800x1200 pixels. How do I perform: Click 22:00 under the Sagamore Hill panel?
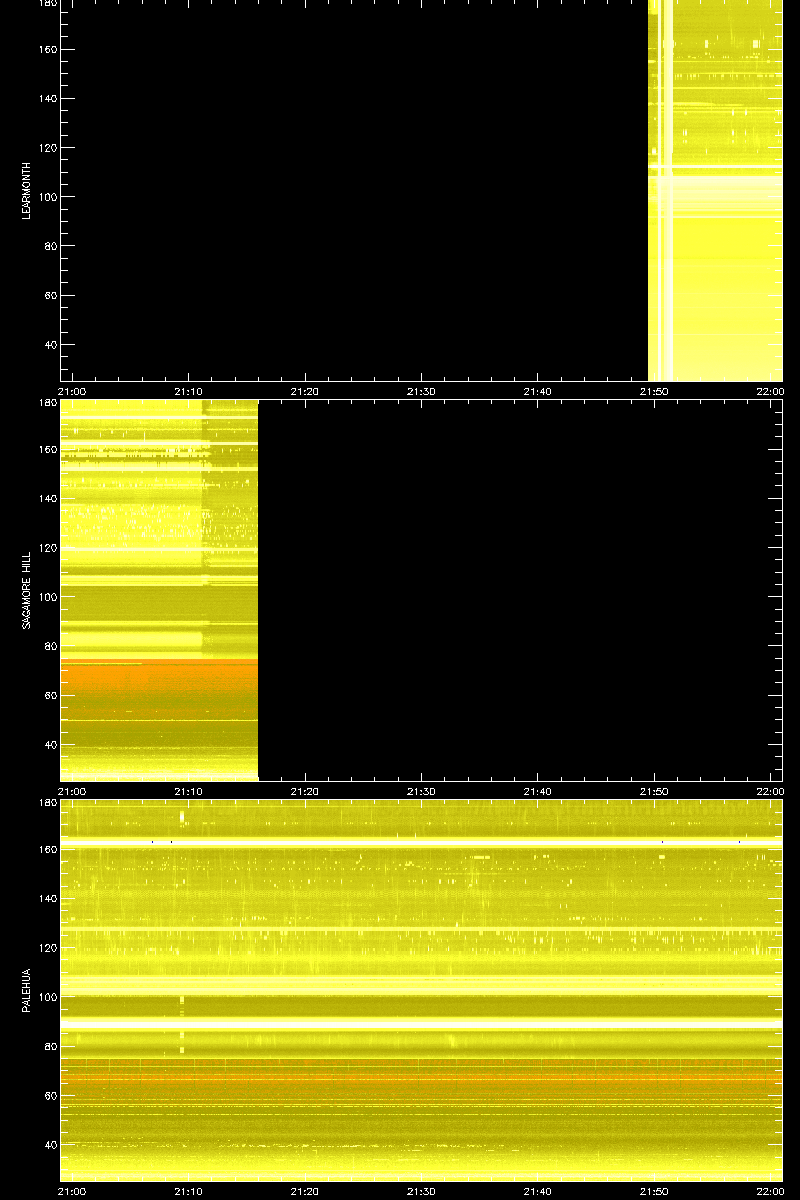(x=770, y=791)
